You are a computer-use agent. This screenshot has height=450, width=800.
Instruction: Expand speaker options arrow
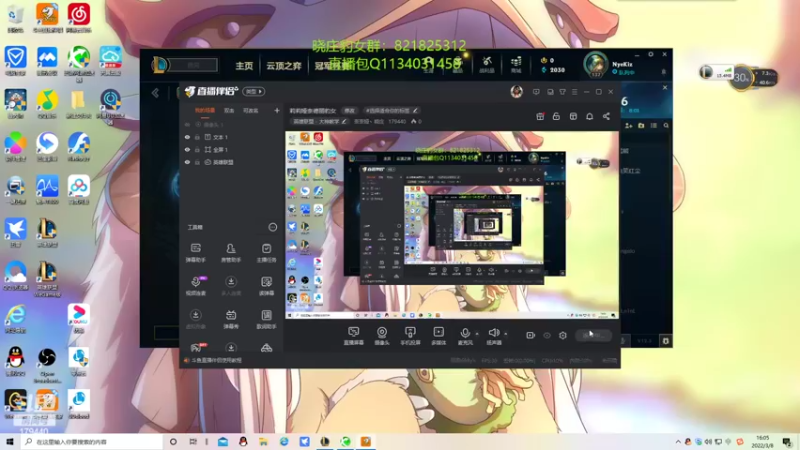click(x=506, y=334)
